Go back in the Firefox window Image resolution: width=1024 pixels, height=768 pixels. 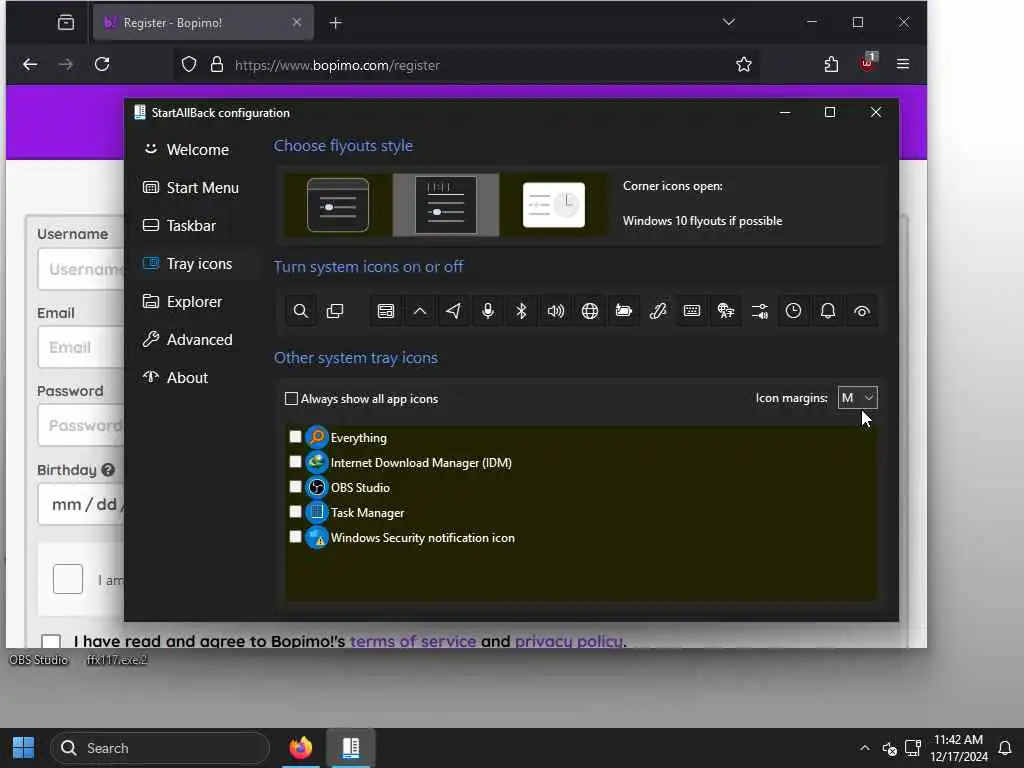(x=30, y=65)
